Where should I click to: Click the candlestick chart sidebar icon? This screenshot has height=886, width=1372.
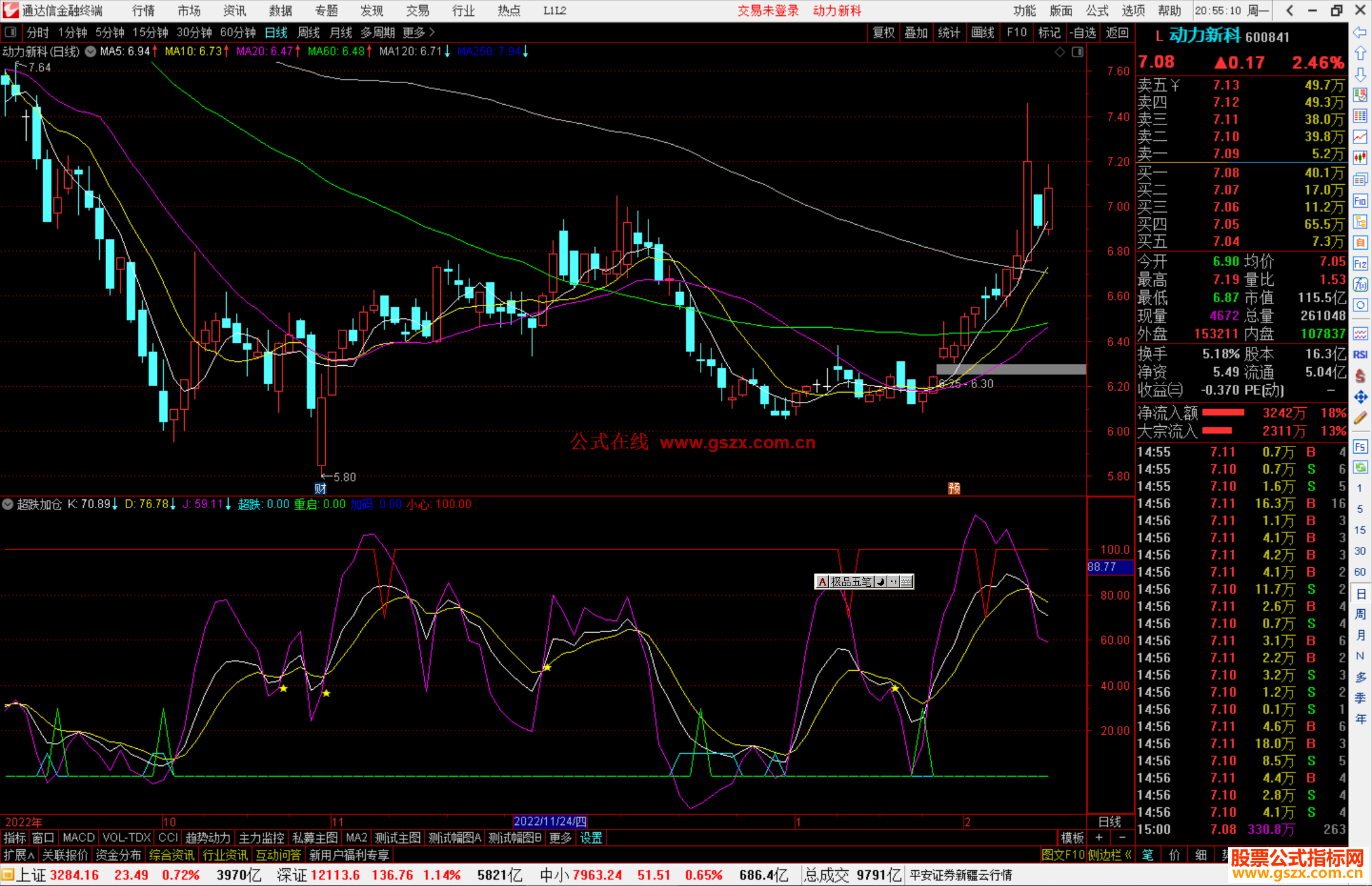[x=1360, y=157]
